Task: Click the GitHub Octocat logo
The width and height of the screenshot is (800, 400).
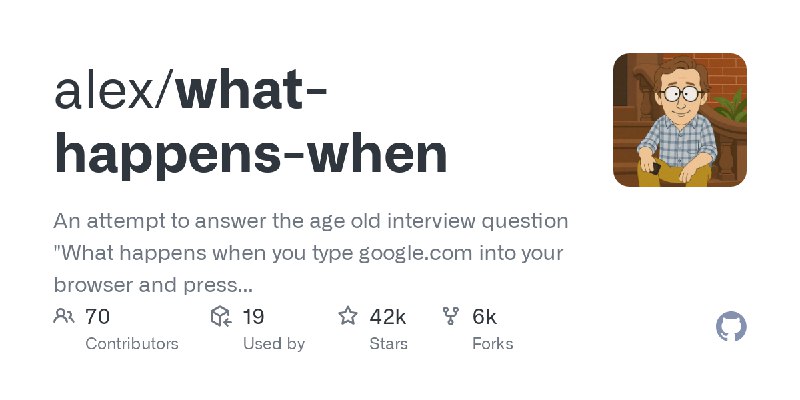Action: [731, 327]
